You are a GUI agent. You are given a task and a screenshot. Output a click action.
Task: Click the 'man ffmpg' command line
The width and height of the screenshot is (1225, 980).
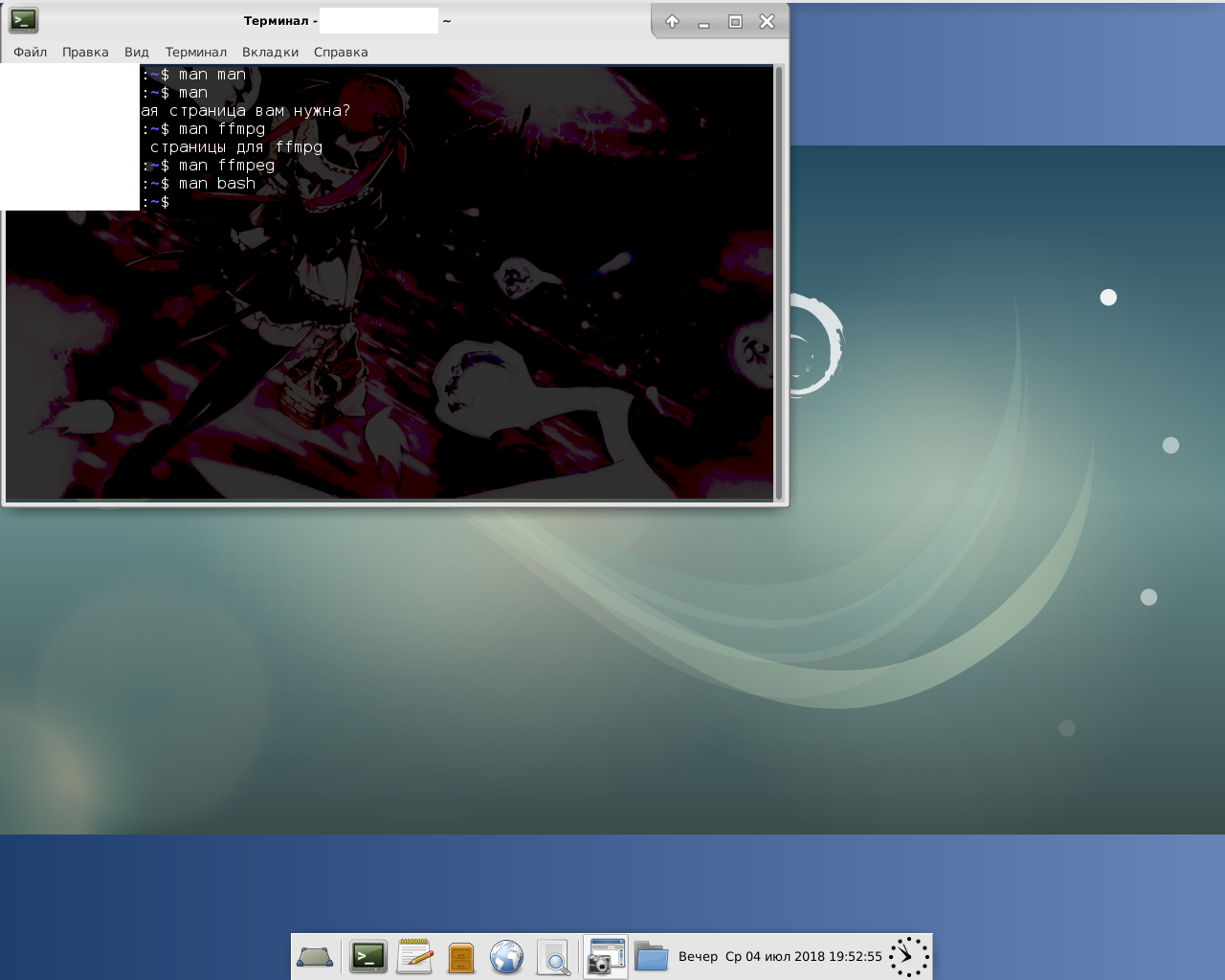222,129
